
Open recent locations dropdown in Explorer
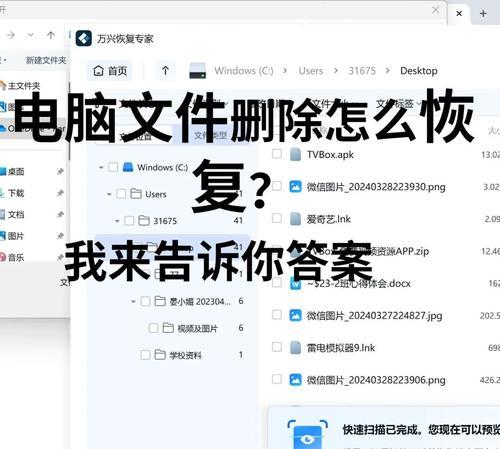[x=31, y=35]
